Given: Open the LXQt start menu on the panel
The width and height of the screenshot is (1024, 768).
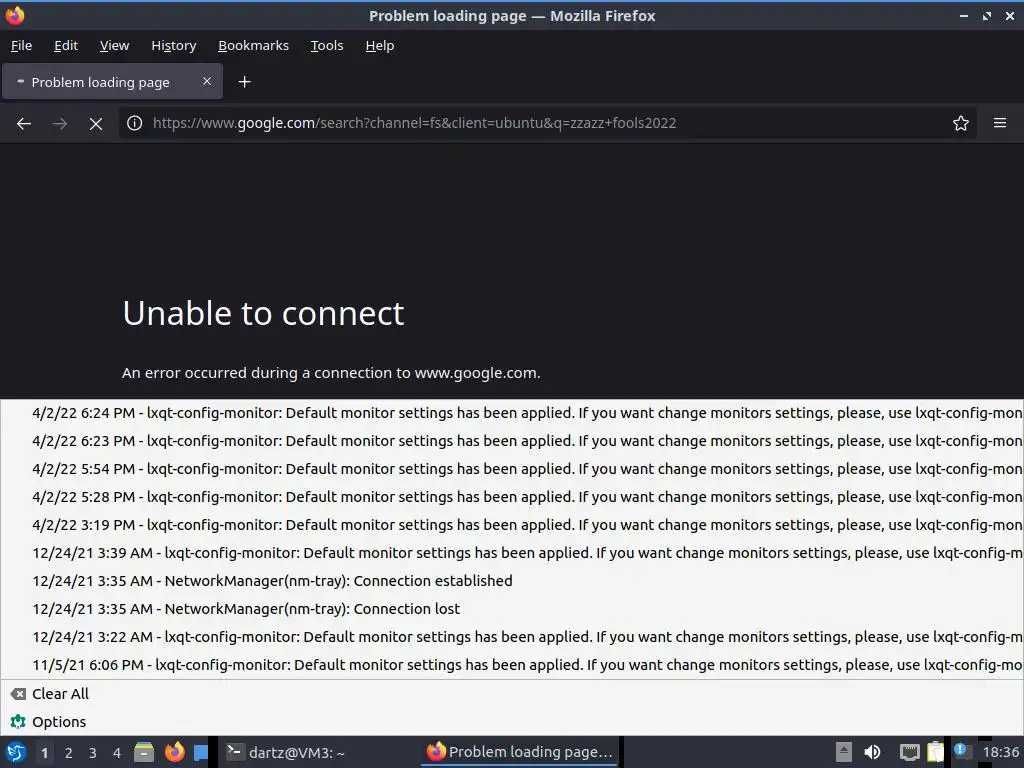Looking at the screenshot, I should (x=16, y=752).
